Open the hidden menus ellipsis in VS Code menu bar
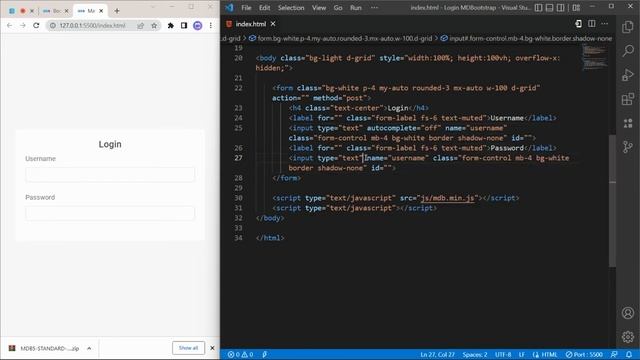The width and height of the screenshot is (640, 360). click(374, 7)
